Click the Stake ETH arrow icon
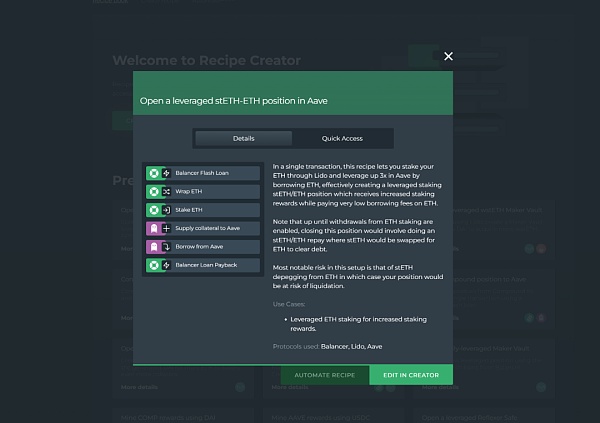The image size is (600, 423). click(167, 210)
